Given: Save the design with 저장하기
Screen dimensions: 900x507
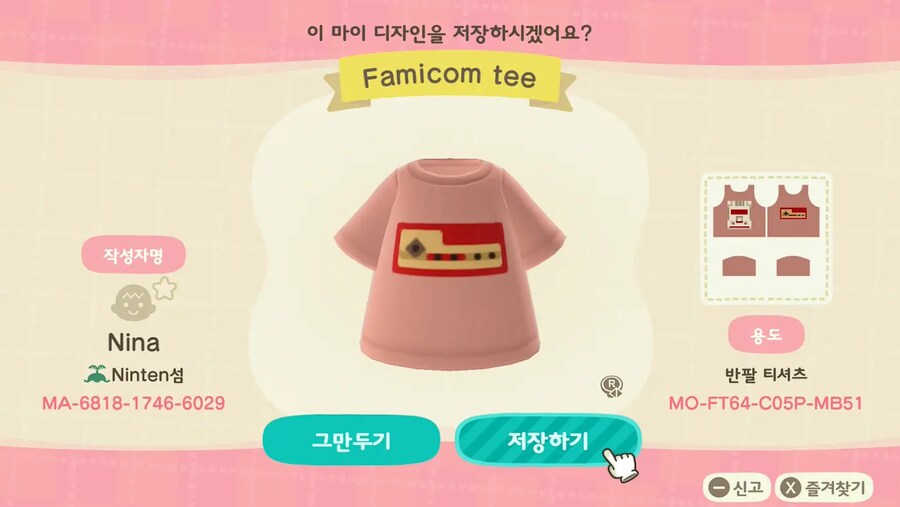Looking at the screenshot, I should click(x=548, y=440).
